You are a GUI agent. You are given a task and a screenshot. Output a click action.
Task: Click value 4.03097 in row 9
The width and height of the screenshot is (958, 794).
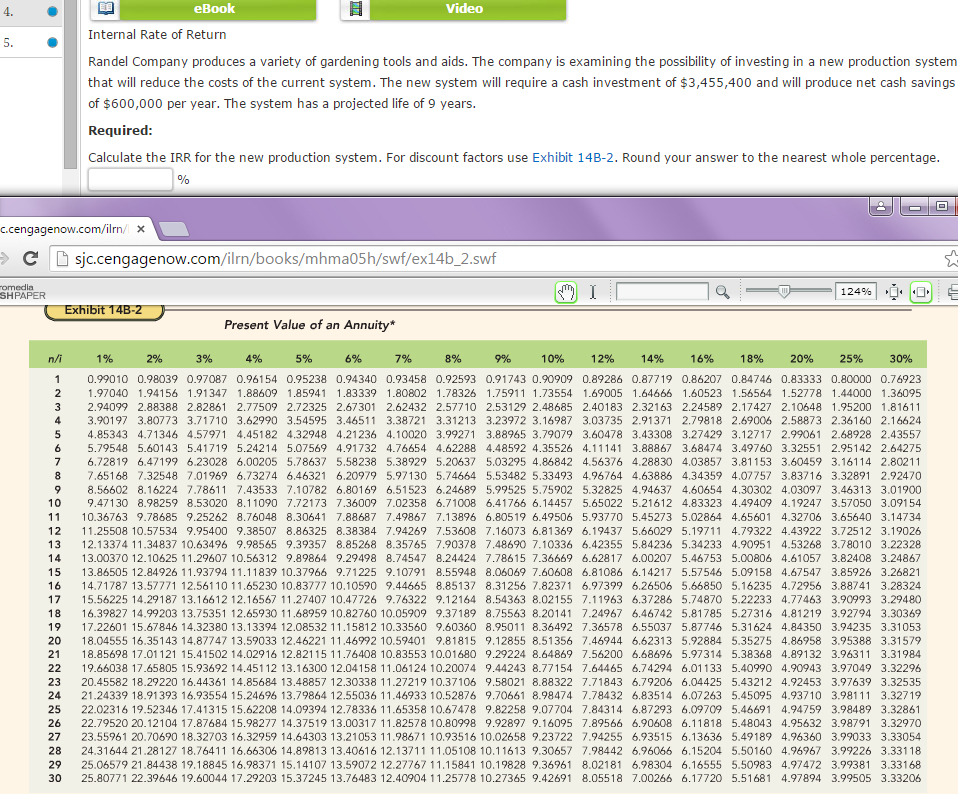(801, 490)
